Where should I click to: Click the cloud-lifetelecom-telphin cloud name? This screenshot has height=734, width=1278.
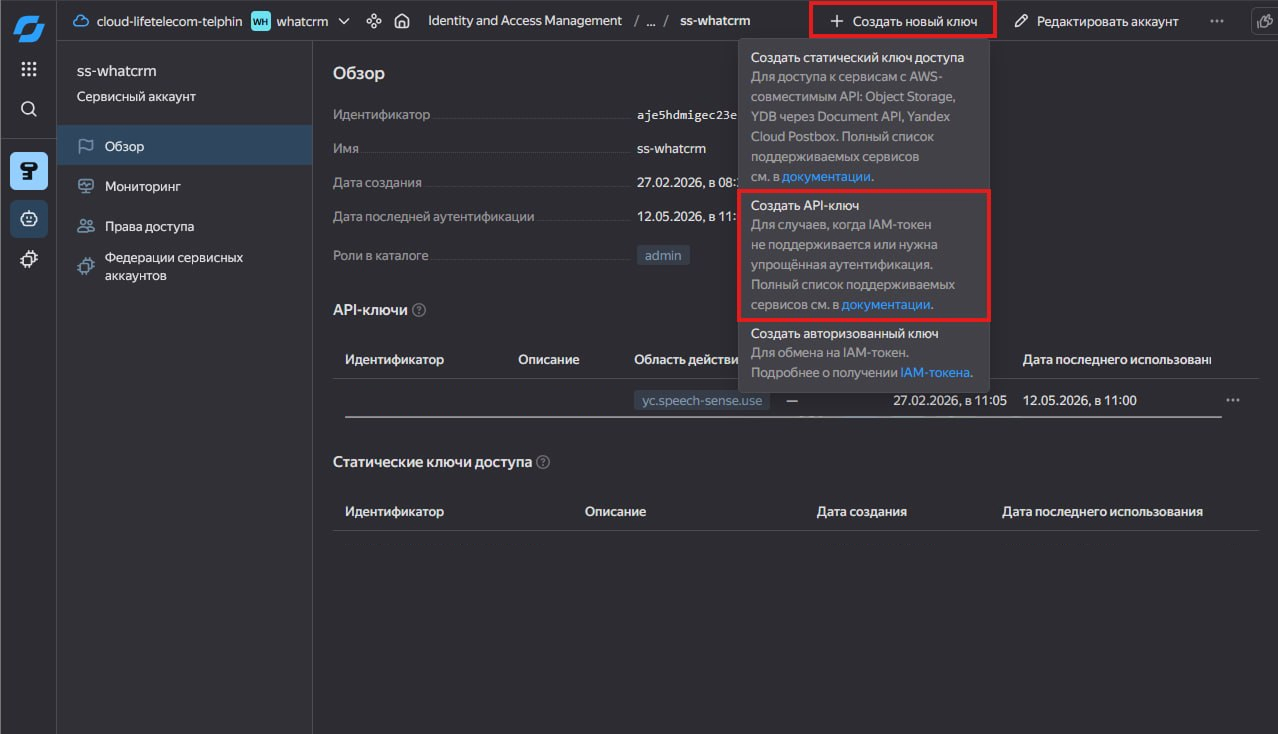[169, 21]
